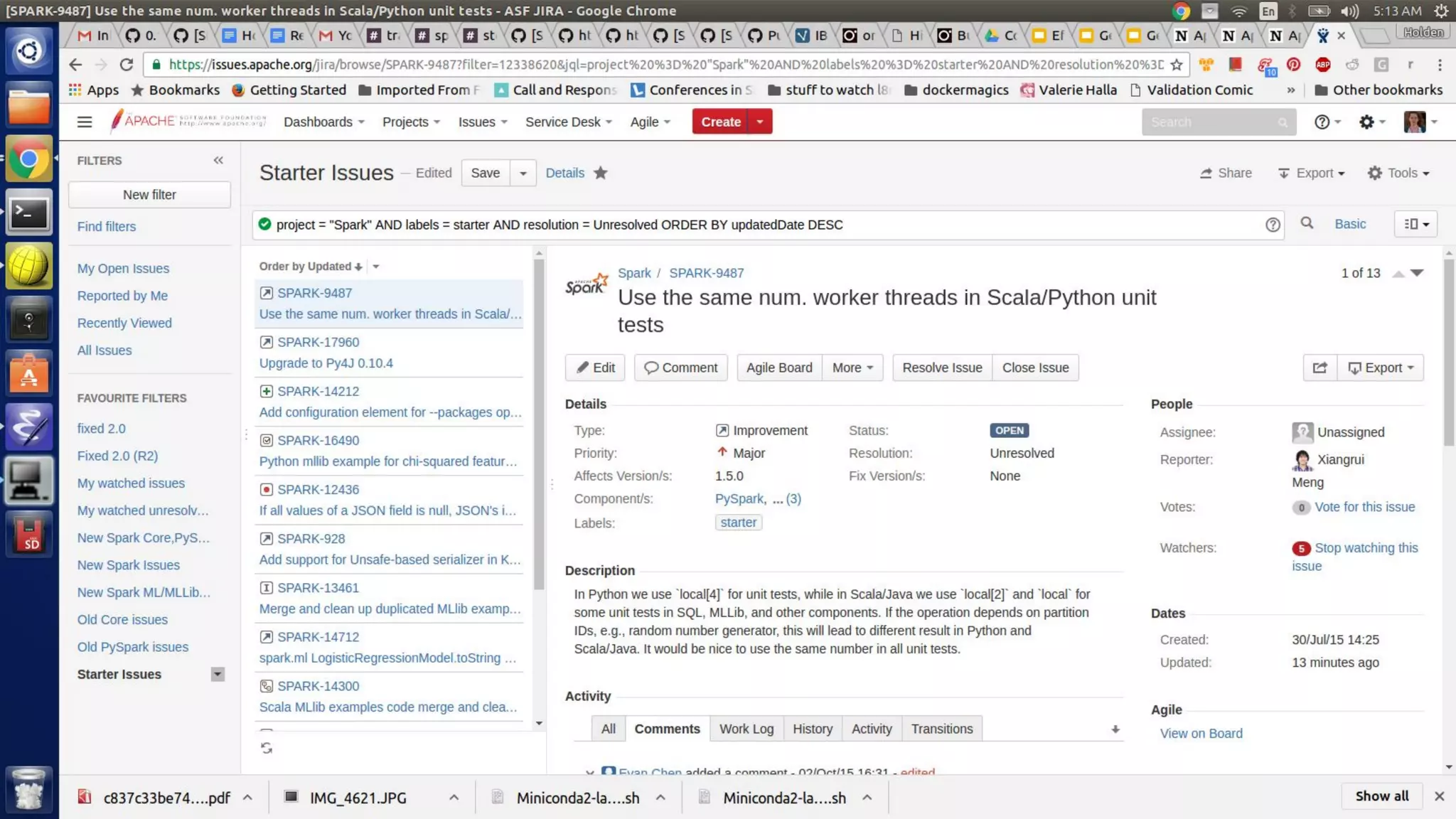Expand the Starter Issues filter options arrow
The width and height of the screenshot is (1456, 819).
pos(218,674)
